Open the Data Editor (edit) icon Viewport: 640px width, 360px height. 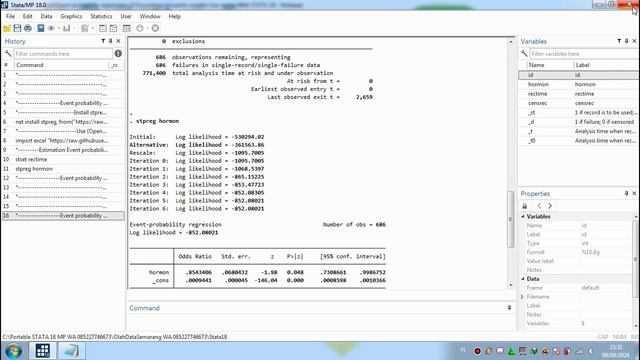tap(103, 28)
